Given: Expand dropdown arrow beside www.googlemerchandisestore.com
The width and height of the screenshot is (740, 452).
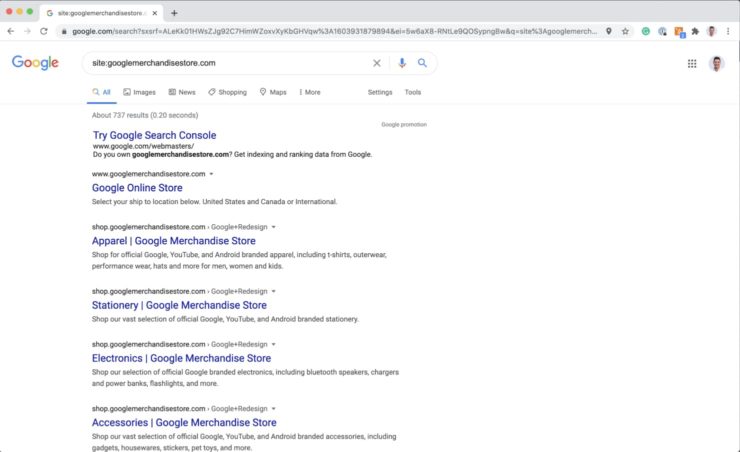Looking at the screenshot, I should point(211,174).
